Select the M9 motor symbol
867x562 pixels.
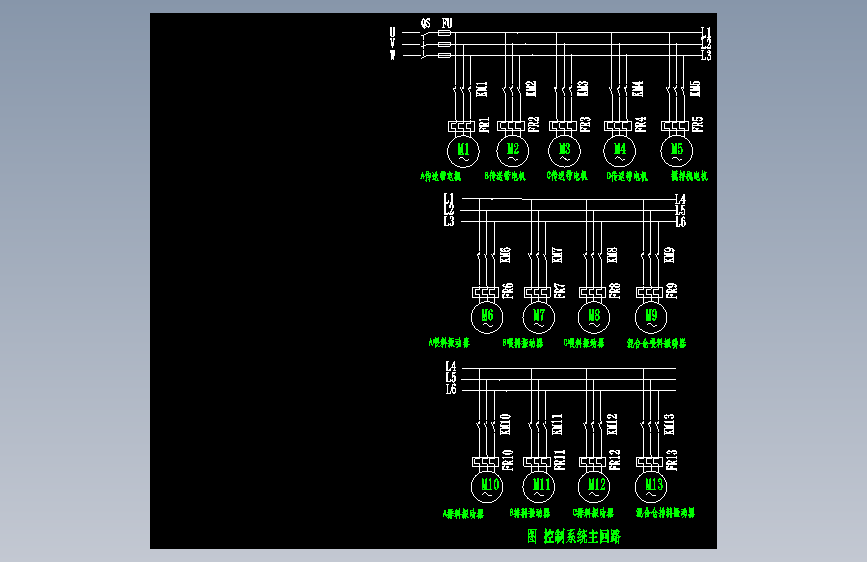[651, 318]
